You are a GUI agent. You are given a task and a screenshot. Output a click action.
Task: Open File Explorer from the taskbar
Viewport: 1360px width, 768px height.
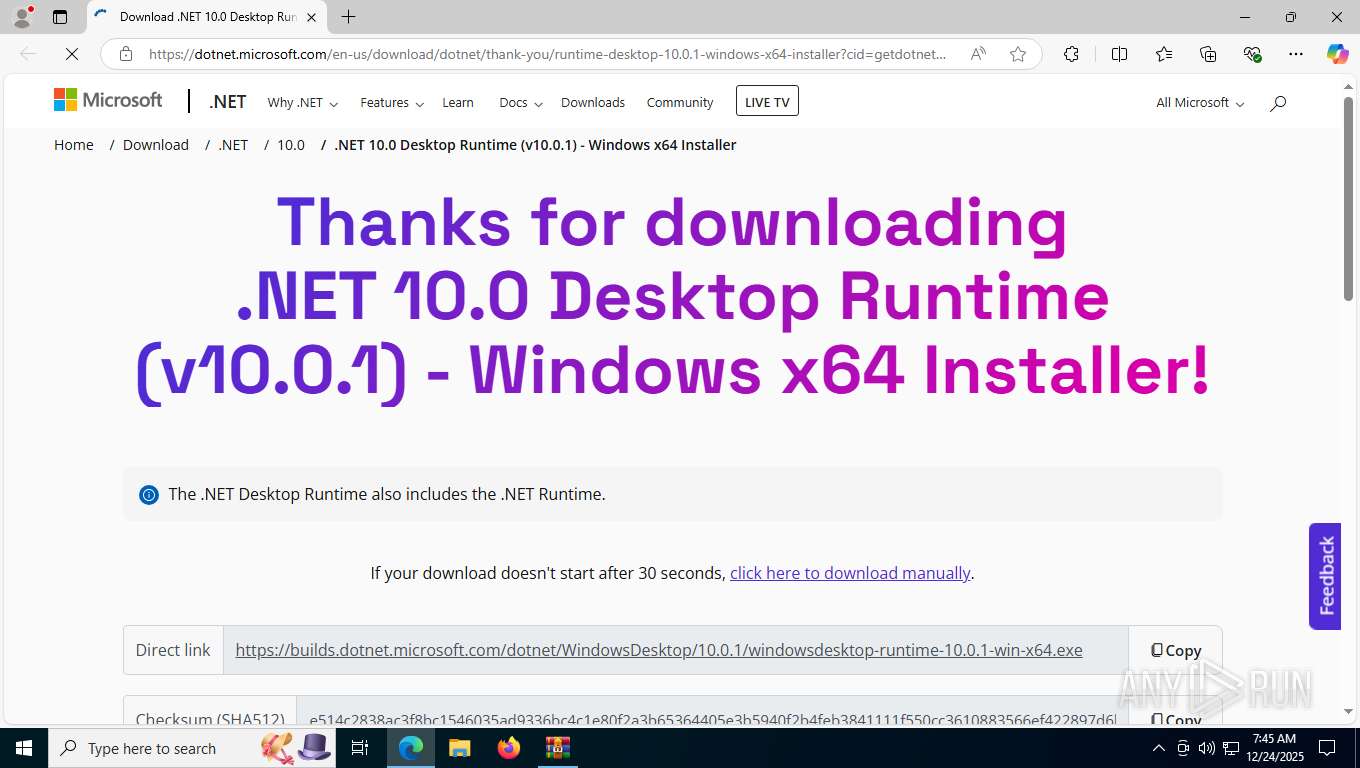pos(459,748)
